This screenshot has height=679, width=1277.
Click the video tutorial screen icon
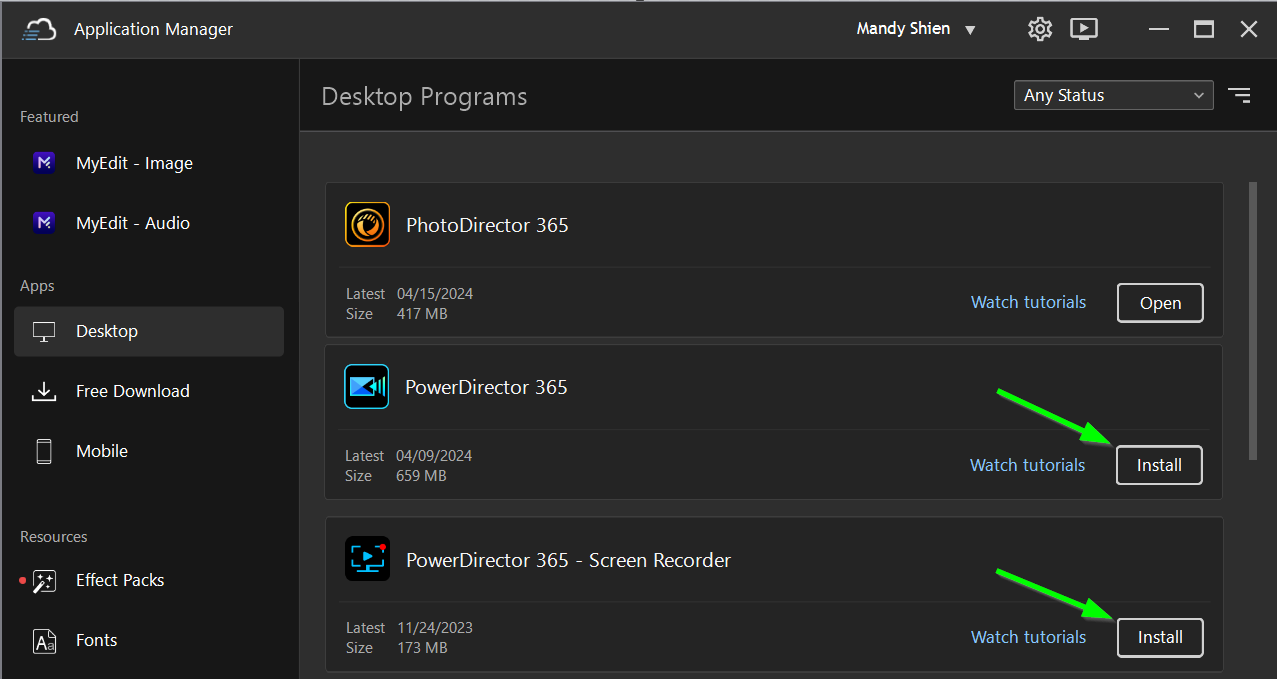click(x=1084, y=29)
